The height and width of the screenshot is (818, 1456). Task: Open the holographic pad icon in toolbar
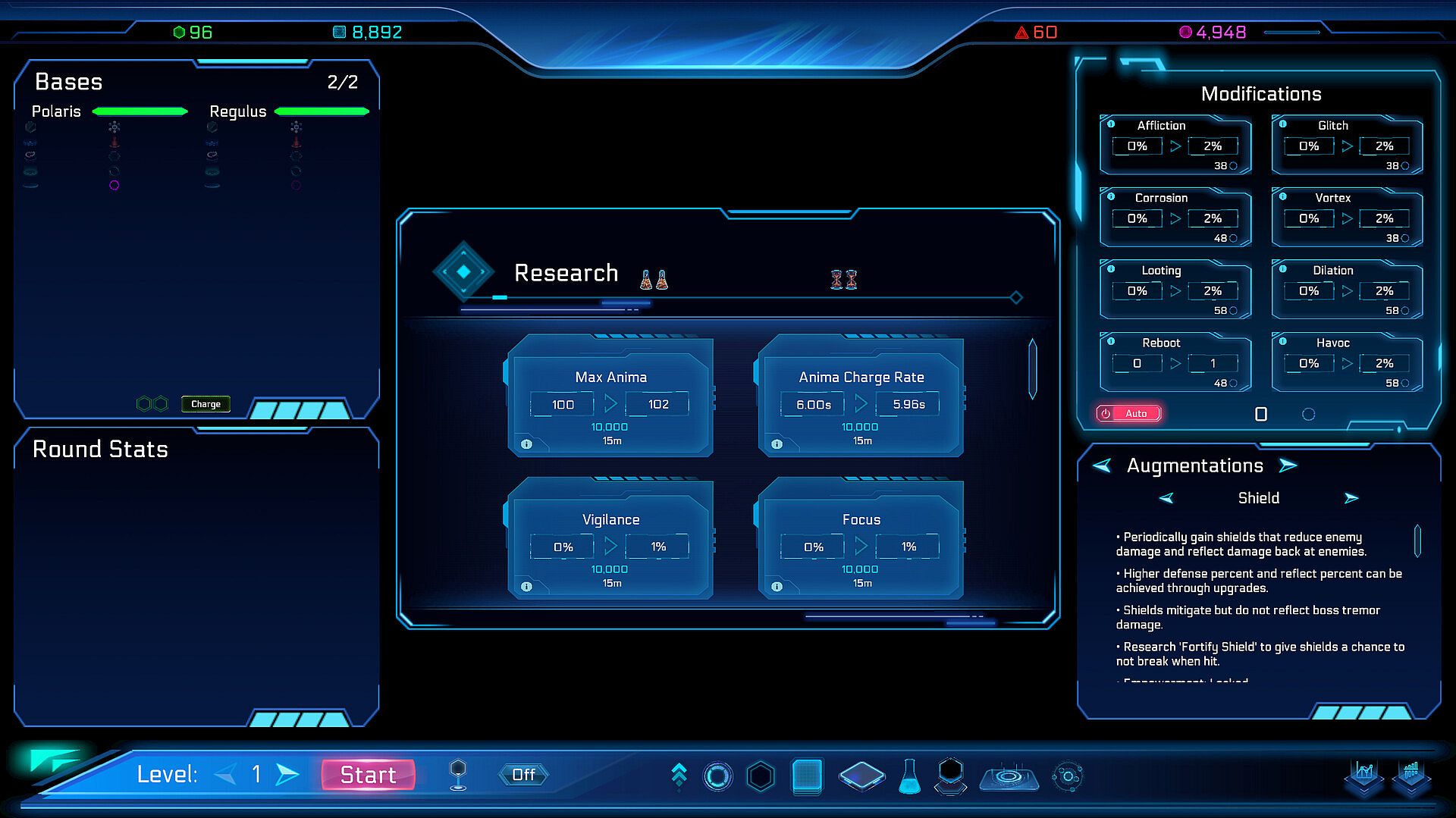(1009, 778)
